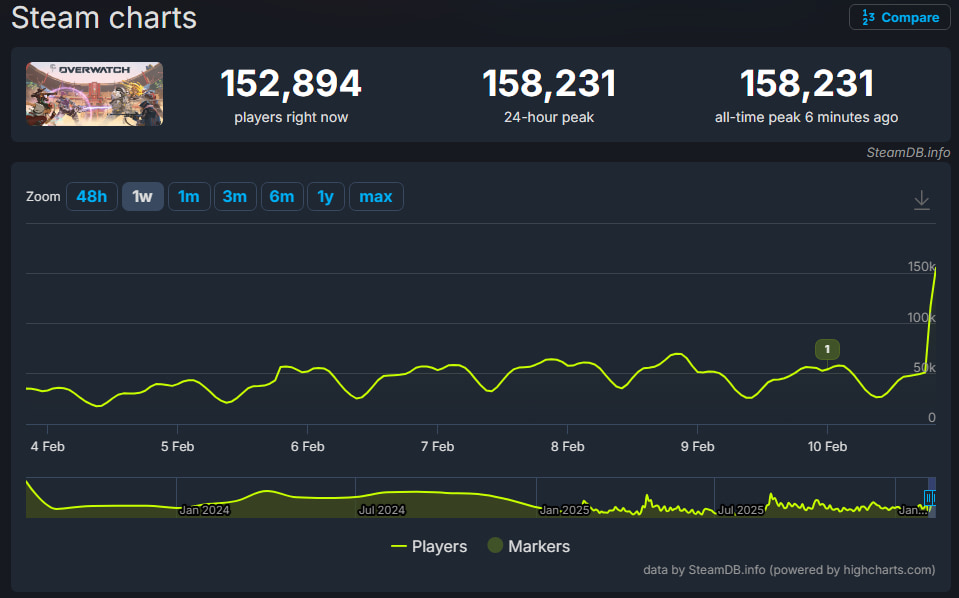Select the max zoom range
The height and width of the screenshot is (598, 959).
[375, 196]
